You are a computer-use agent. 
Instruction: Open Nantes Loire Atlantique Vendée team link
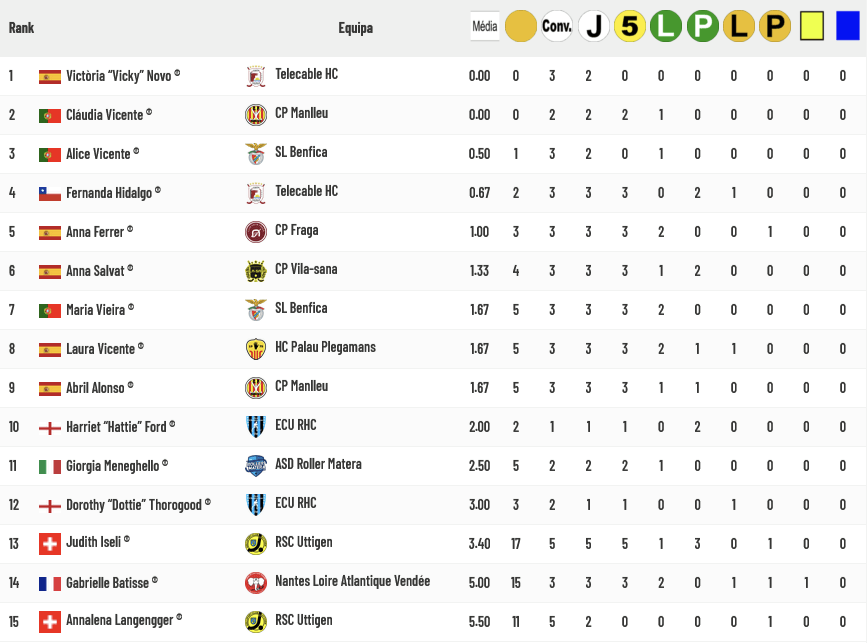(x=352, y=581)
